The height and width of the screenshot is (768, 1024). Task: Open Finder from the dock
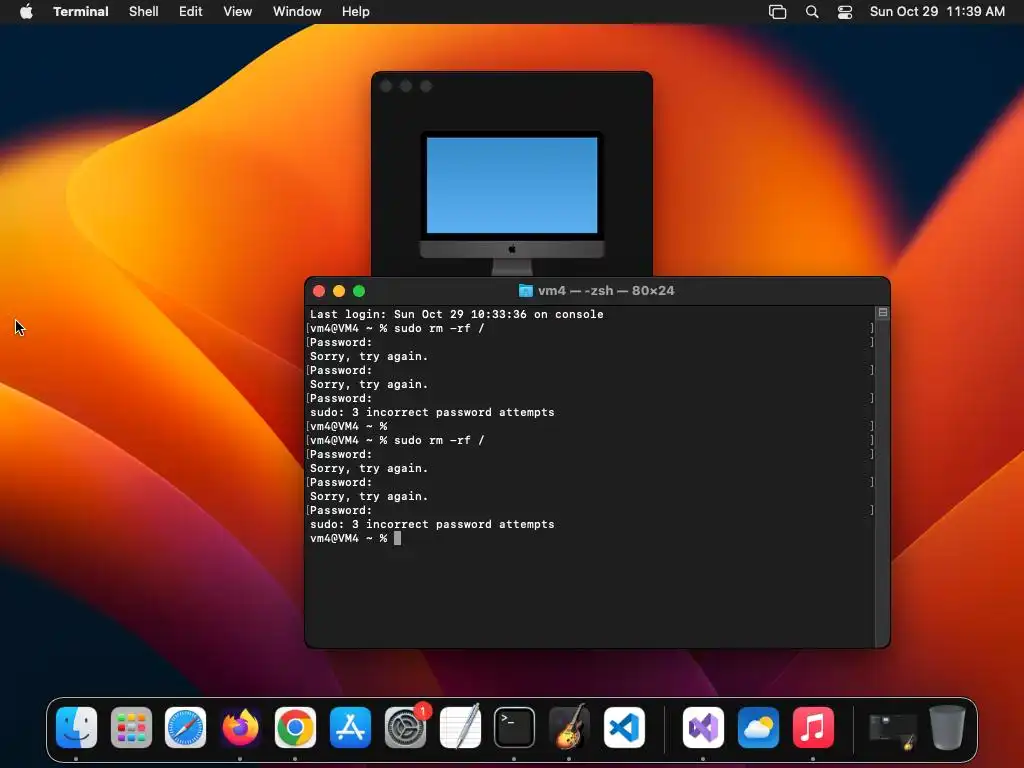[x=76, y=727]
